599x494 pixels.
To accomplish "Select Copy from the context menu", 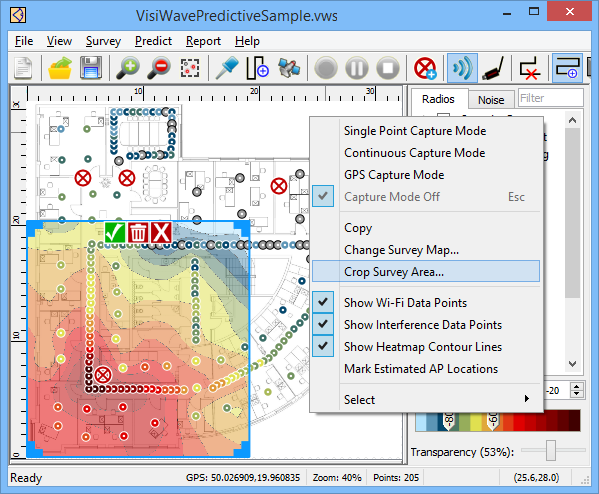I will tap(426, 228).
